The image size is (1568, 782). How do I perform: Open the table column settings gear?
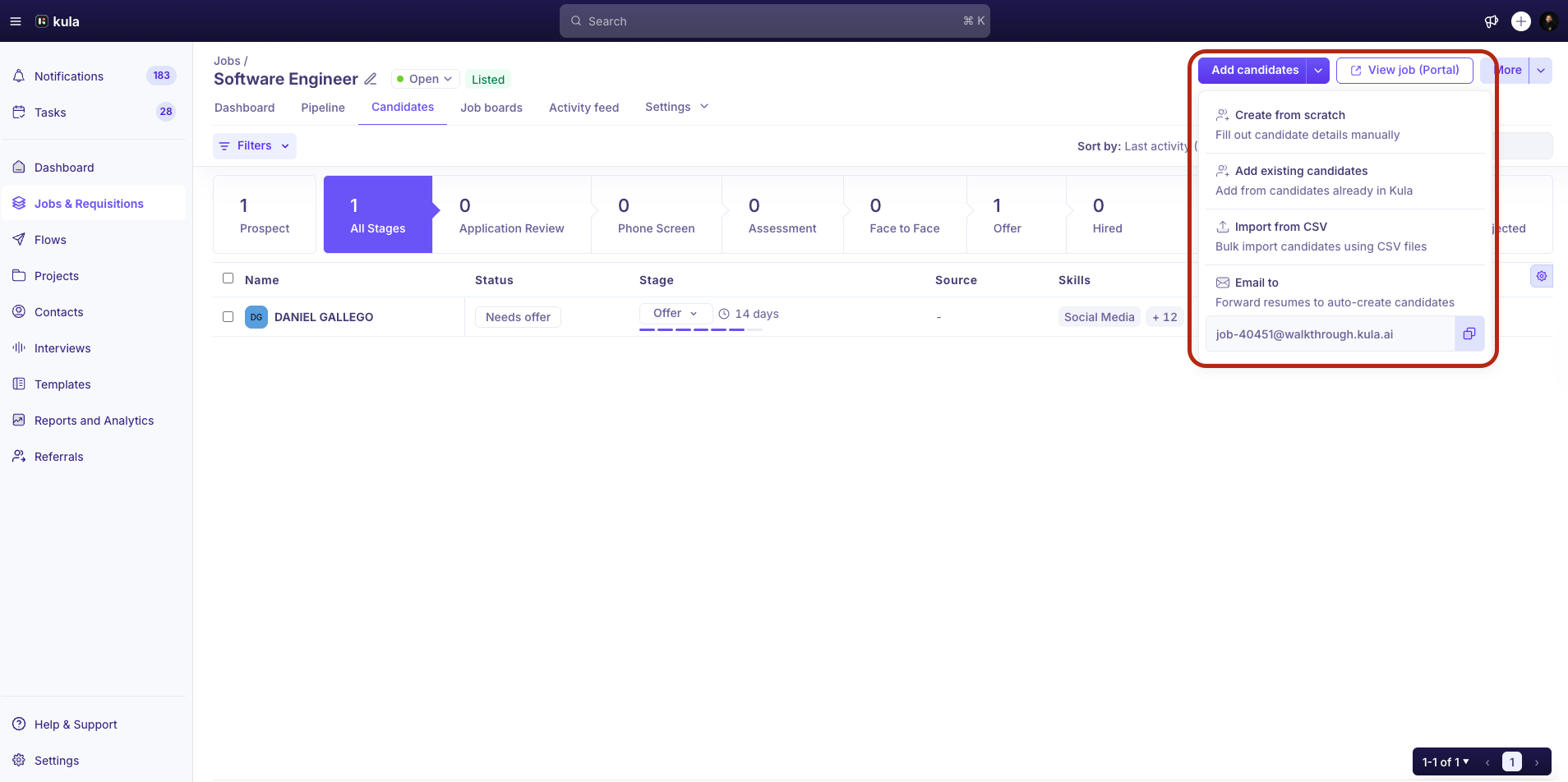coord(1542,276)
